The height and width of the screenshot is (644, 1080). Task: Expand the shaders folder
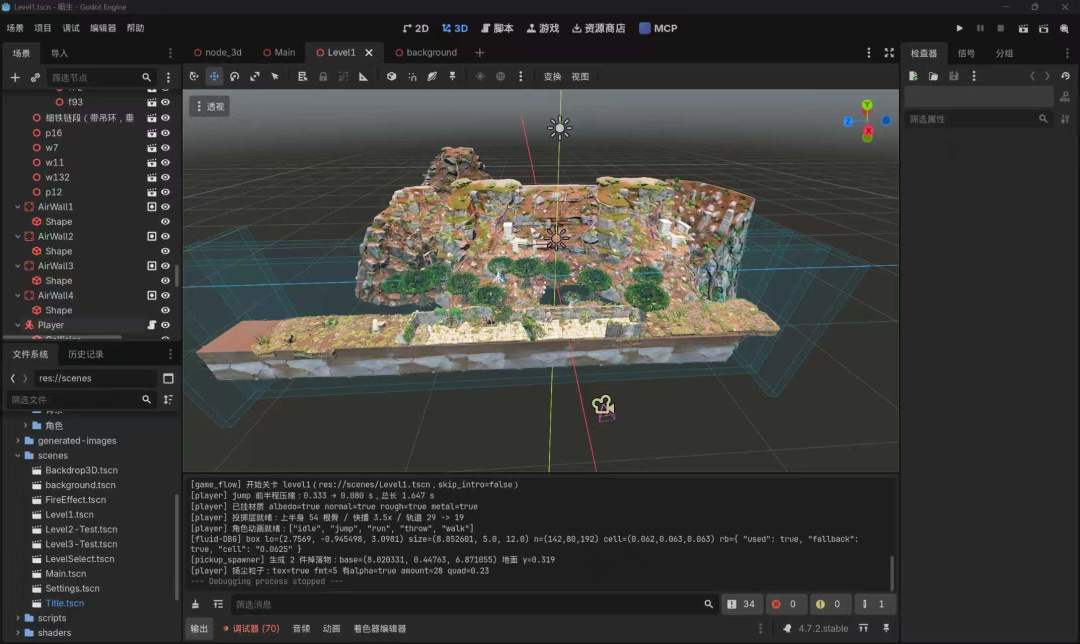pos(18,633)
